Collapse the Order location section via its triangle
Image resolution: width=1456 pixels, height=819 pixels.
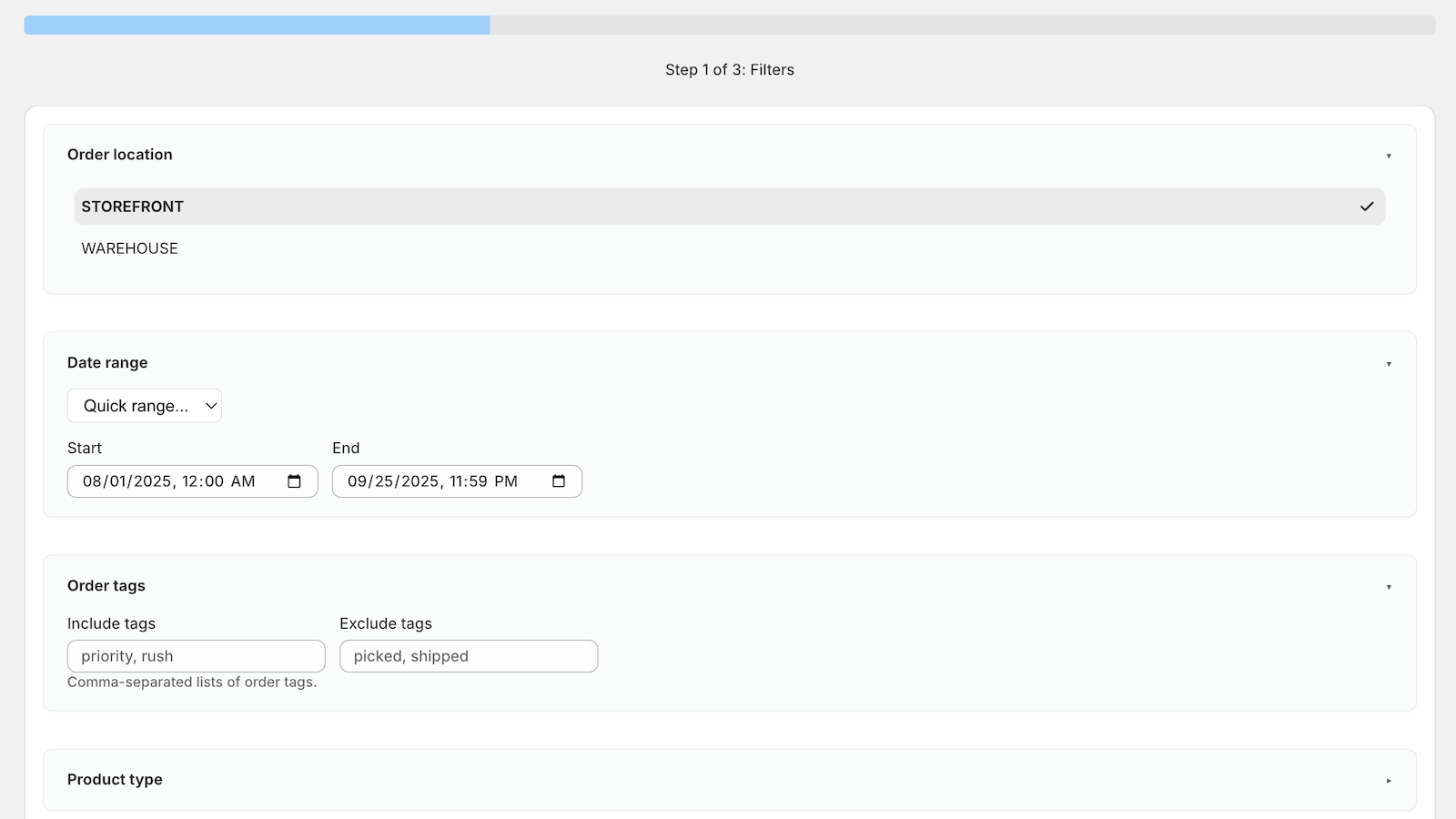1388,155
